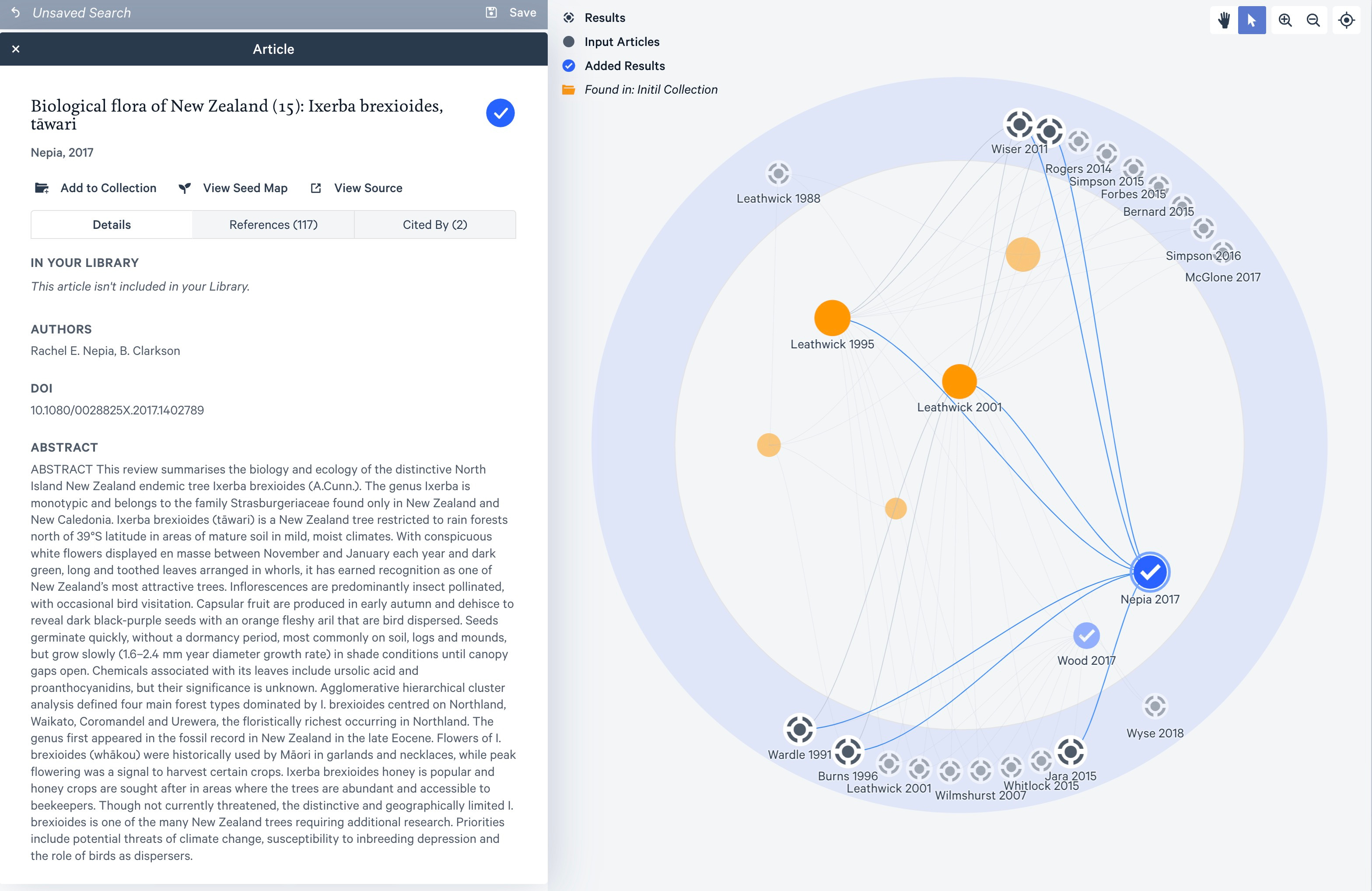Screen dimensions: 1372x891
Task: Toggle the blue added checkmark for article
Action: pos(500,112)
